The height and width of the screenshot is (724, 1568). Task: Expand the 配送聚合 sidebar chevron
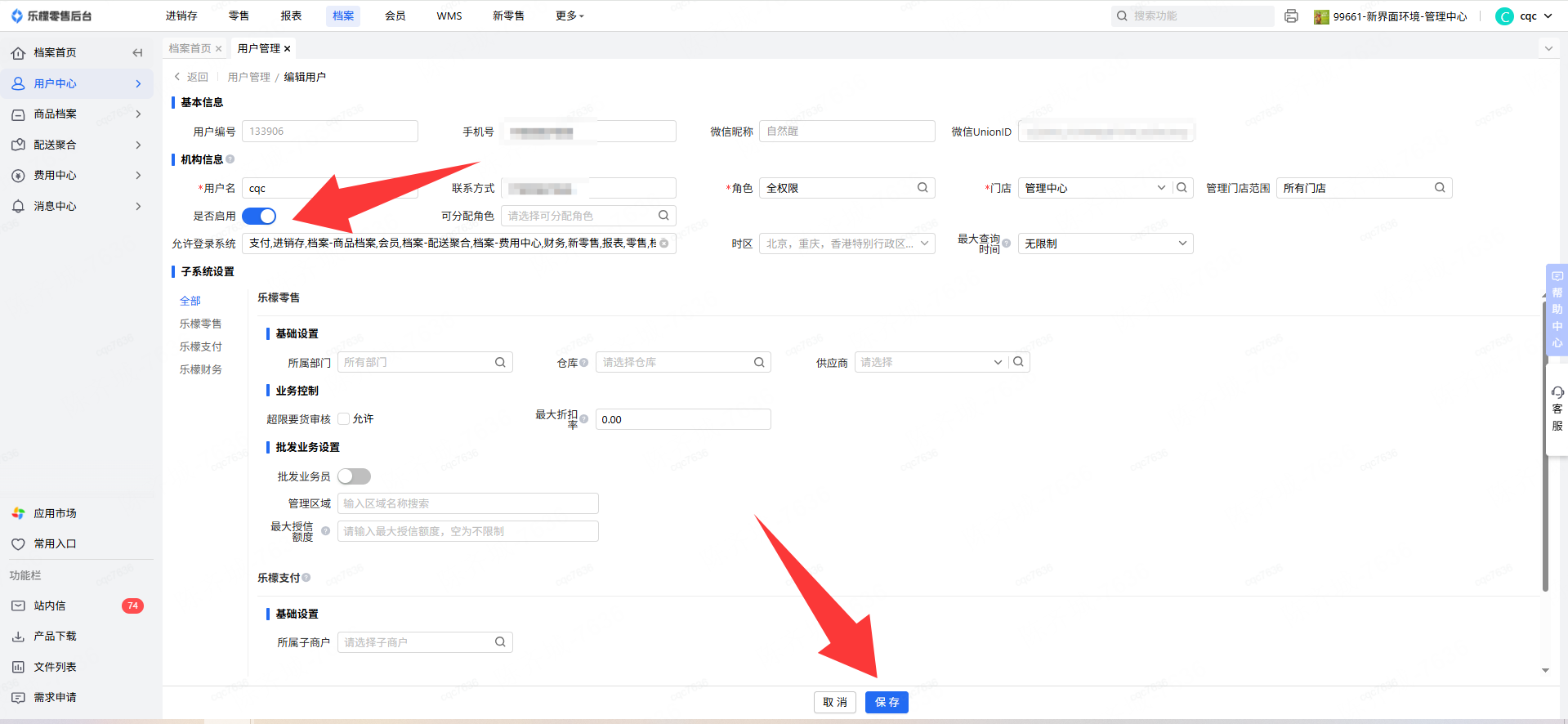138,145
